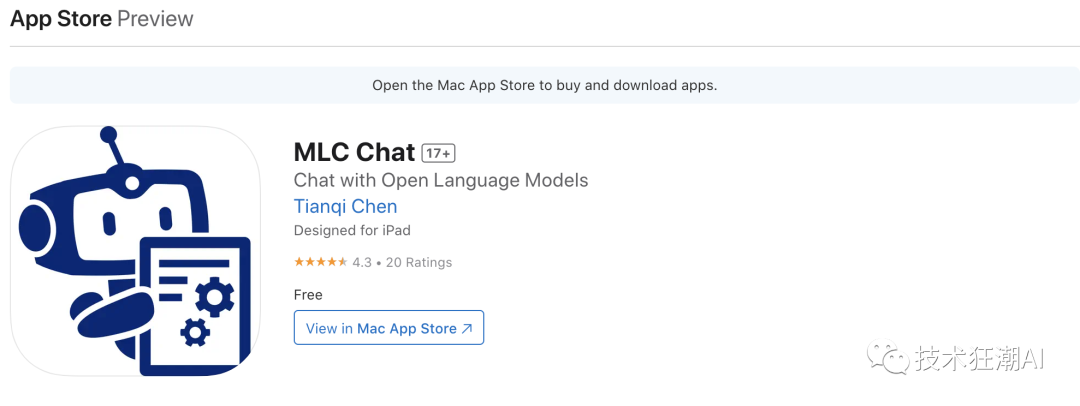Screen dimensions: 1080x406
Task: Click the large gear on the app icon
Action: [215, 297]
